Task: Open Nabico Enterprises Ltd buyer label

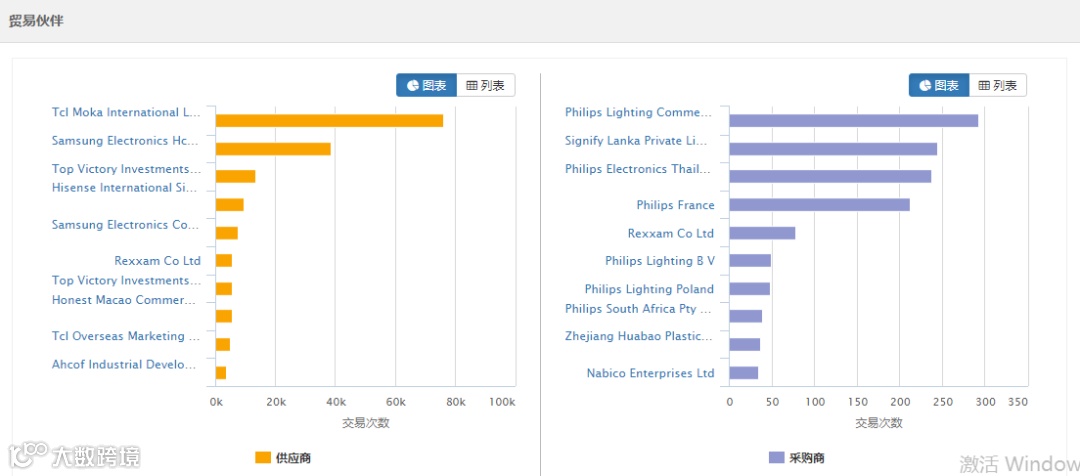Action: (x=651, y=373)
